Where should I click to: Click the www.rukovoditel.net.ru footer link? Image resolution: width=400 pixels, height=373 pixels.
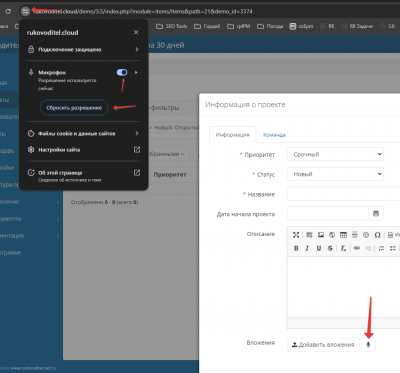(33, 368)
